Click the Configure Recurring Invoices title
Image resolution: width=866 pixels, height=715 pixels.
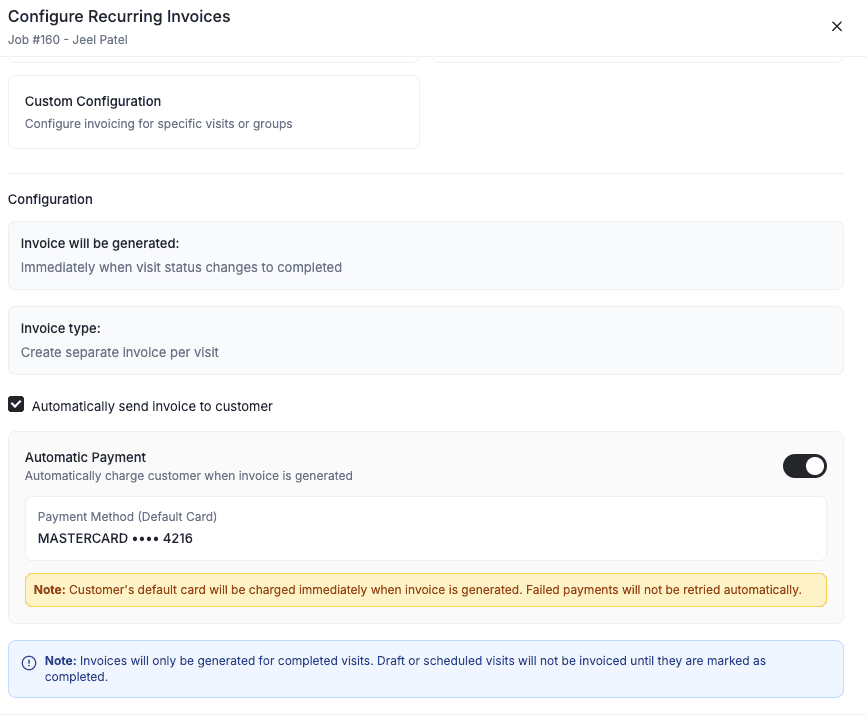[x=119, y=17]
